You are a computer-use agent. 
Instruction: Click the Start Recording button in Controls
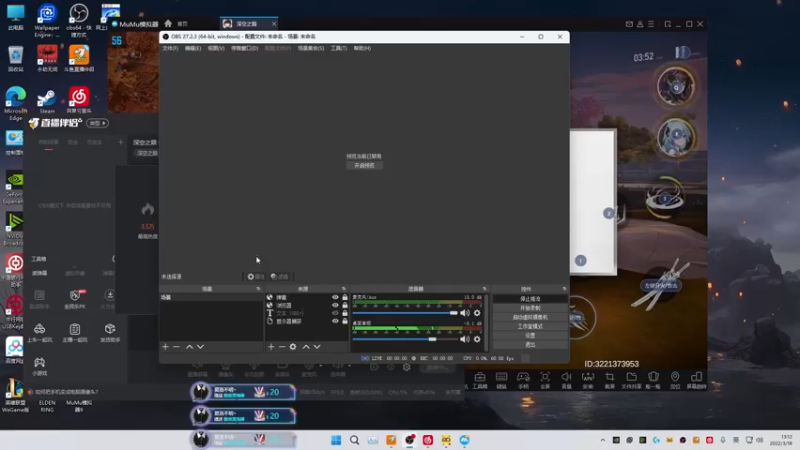point(530,308)
